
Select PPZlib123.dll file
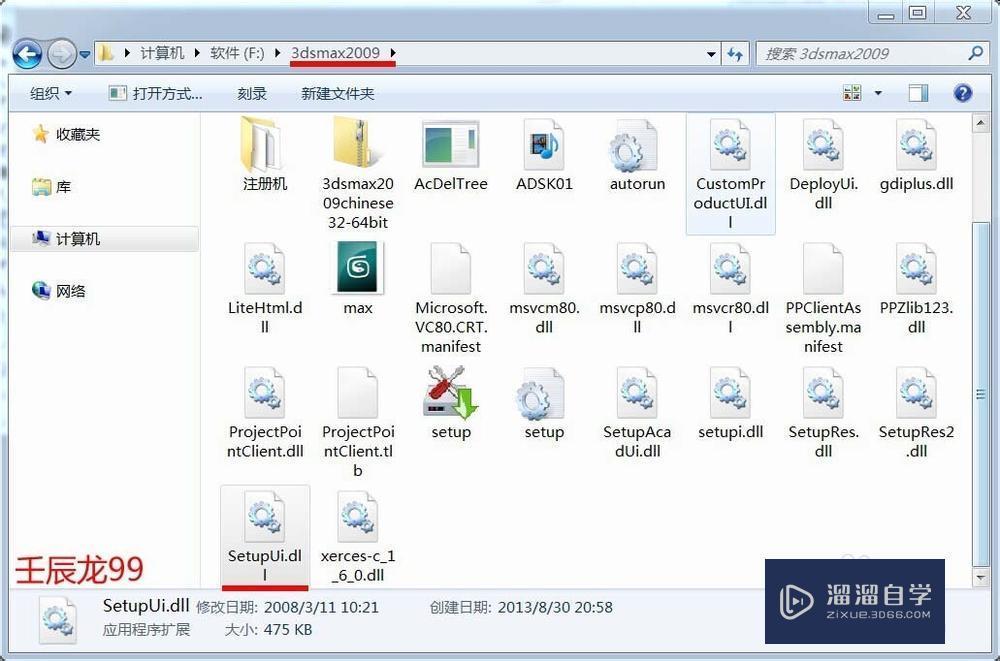916,289
